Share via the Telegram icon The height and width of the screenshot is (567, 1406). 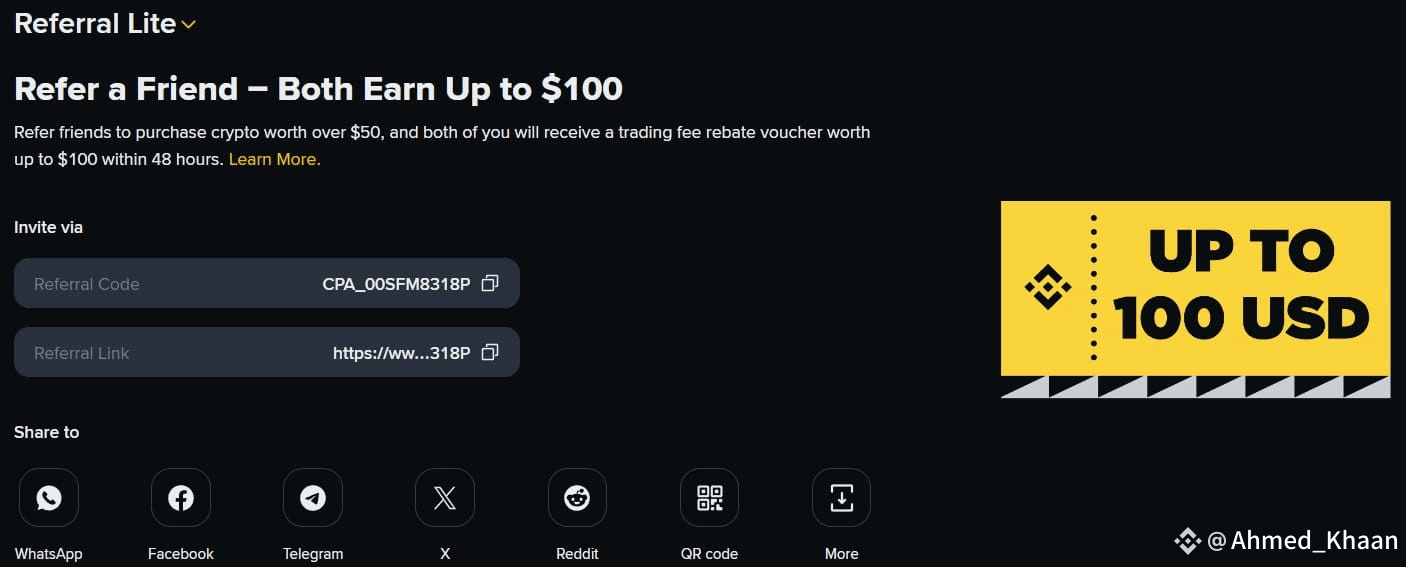tap(313, 498)
